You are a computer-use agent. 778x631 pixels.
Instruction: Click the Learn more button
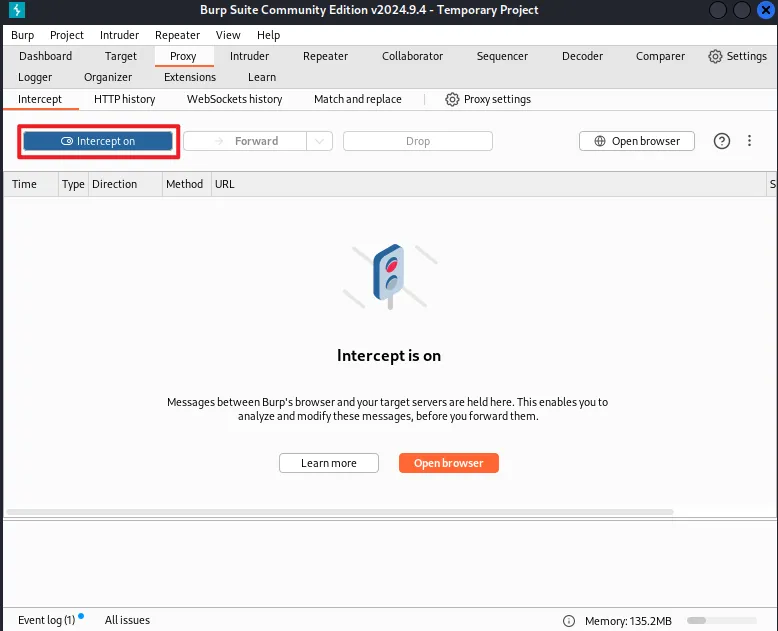[328, 463]
